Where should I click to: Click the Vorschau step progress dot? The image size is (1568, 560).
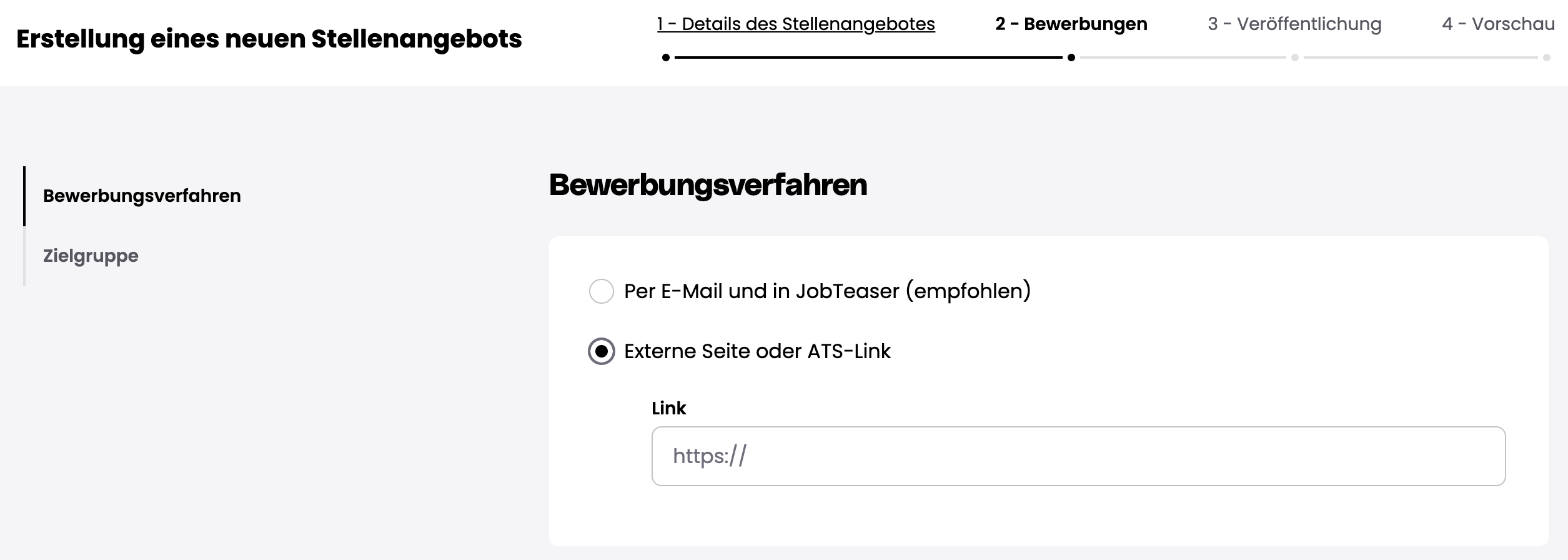point(1547,57)
